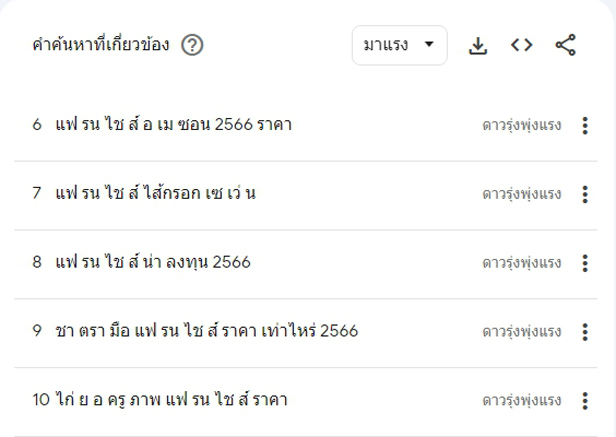Image resolution: width=616 pixels, height=437 pixels.
Task: Open three-dot menu for query 8
Action: pyautogui.click(x=585, y=263)
